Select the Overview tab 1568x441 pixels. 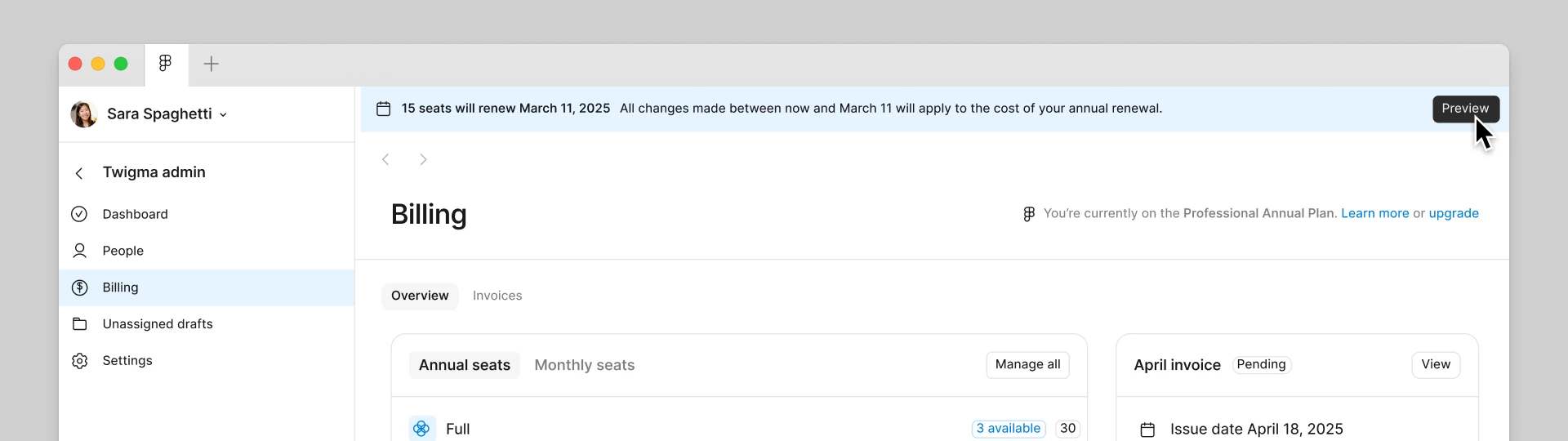(x=420, y=296)
